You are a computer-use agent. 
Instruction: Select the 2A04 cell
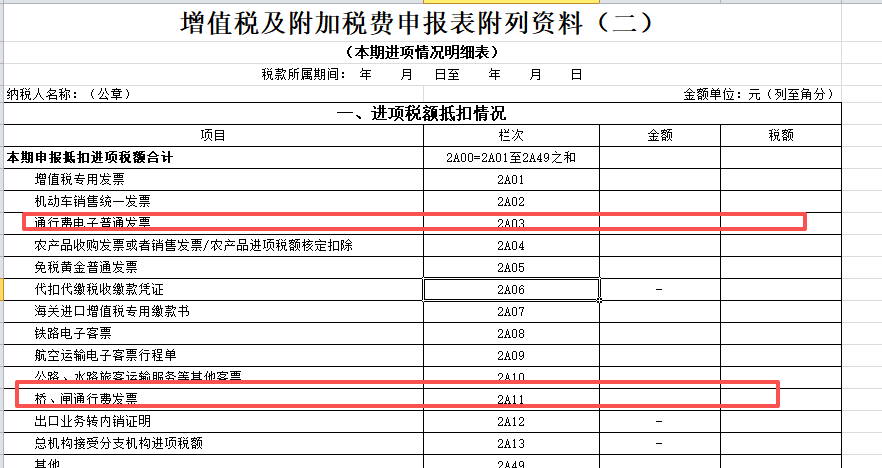511,245
